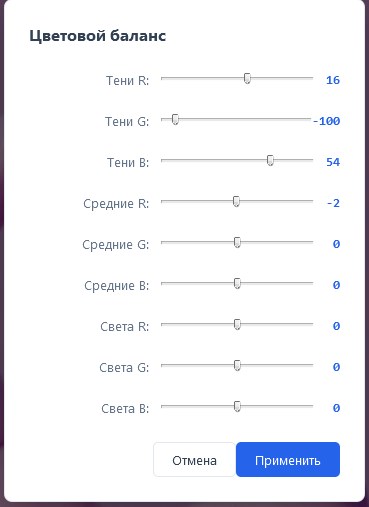Click the Света B slider handle
Screen dimensions: 369x507
237,406
